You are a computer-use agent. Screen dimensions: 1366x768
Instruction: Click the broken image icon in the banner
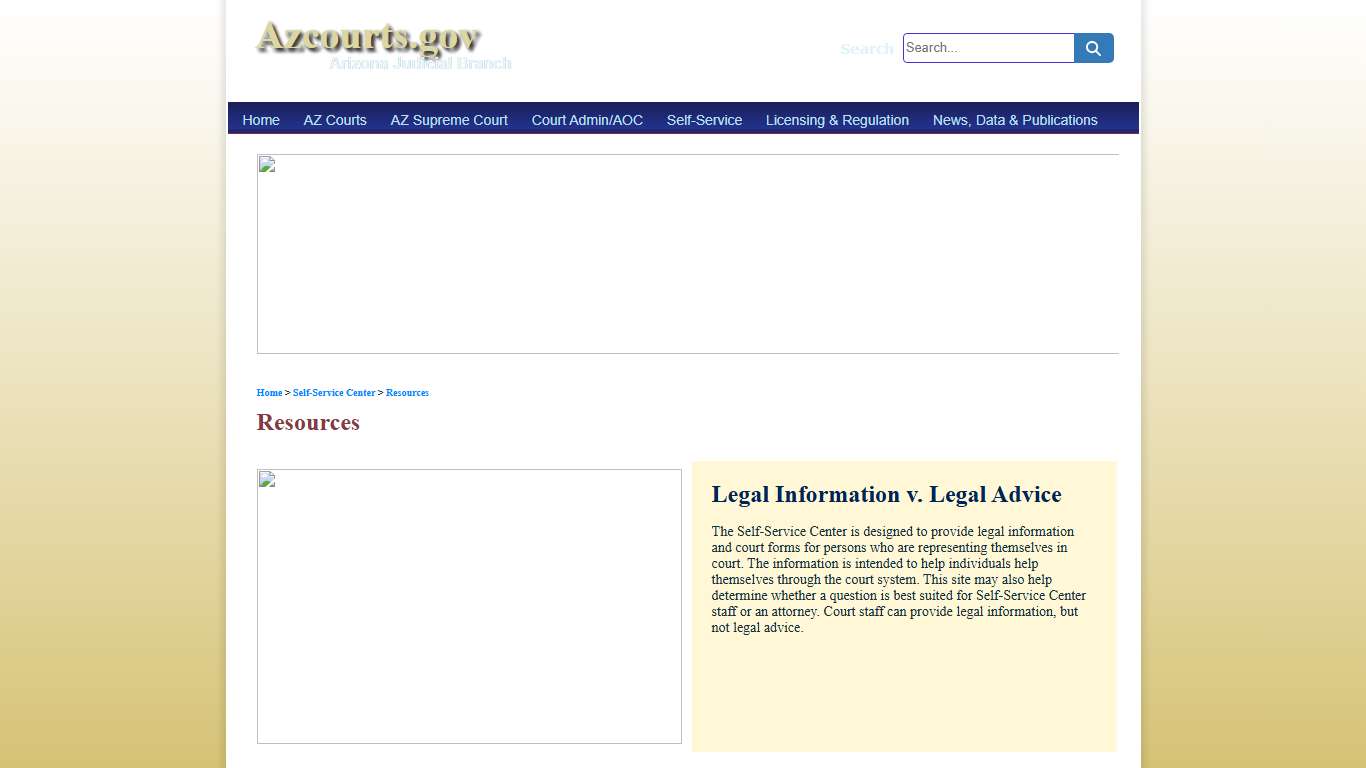(x=267, y=164)
